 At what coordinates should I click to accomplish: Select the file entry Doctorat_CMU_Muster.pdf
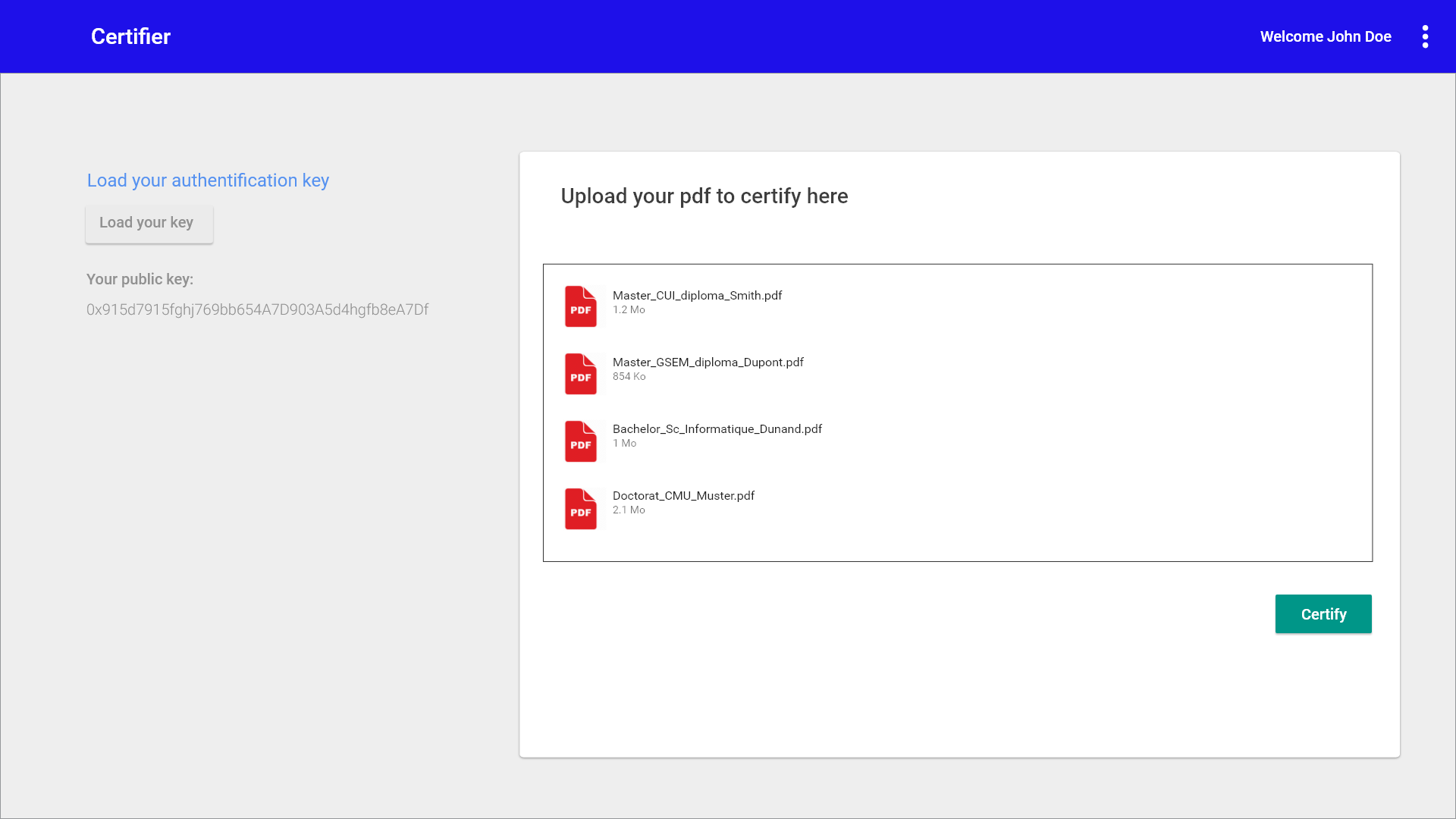click(x=683, y=495)
